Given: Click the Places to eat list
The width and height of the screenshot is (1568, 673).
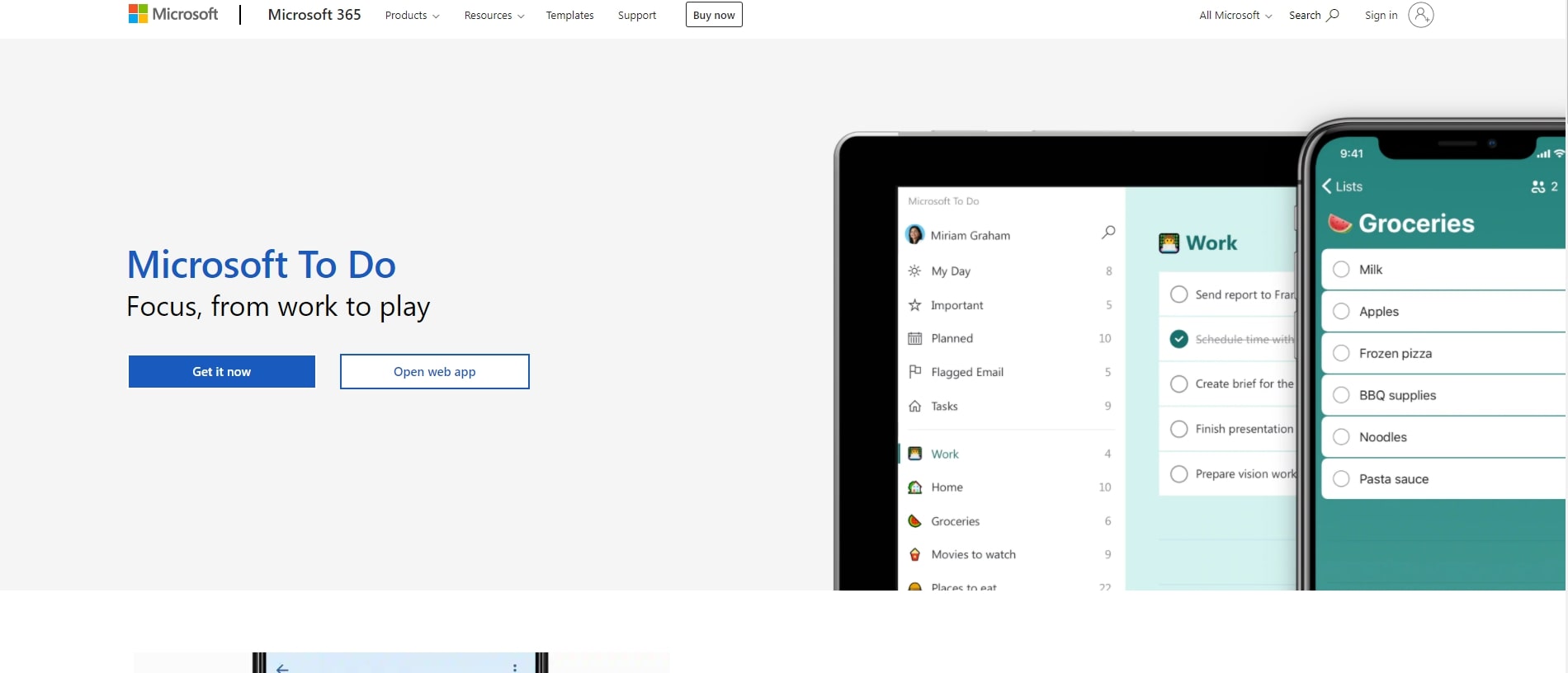Looking at the screenshot, I should tap(964, 586).
